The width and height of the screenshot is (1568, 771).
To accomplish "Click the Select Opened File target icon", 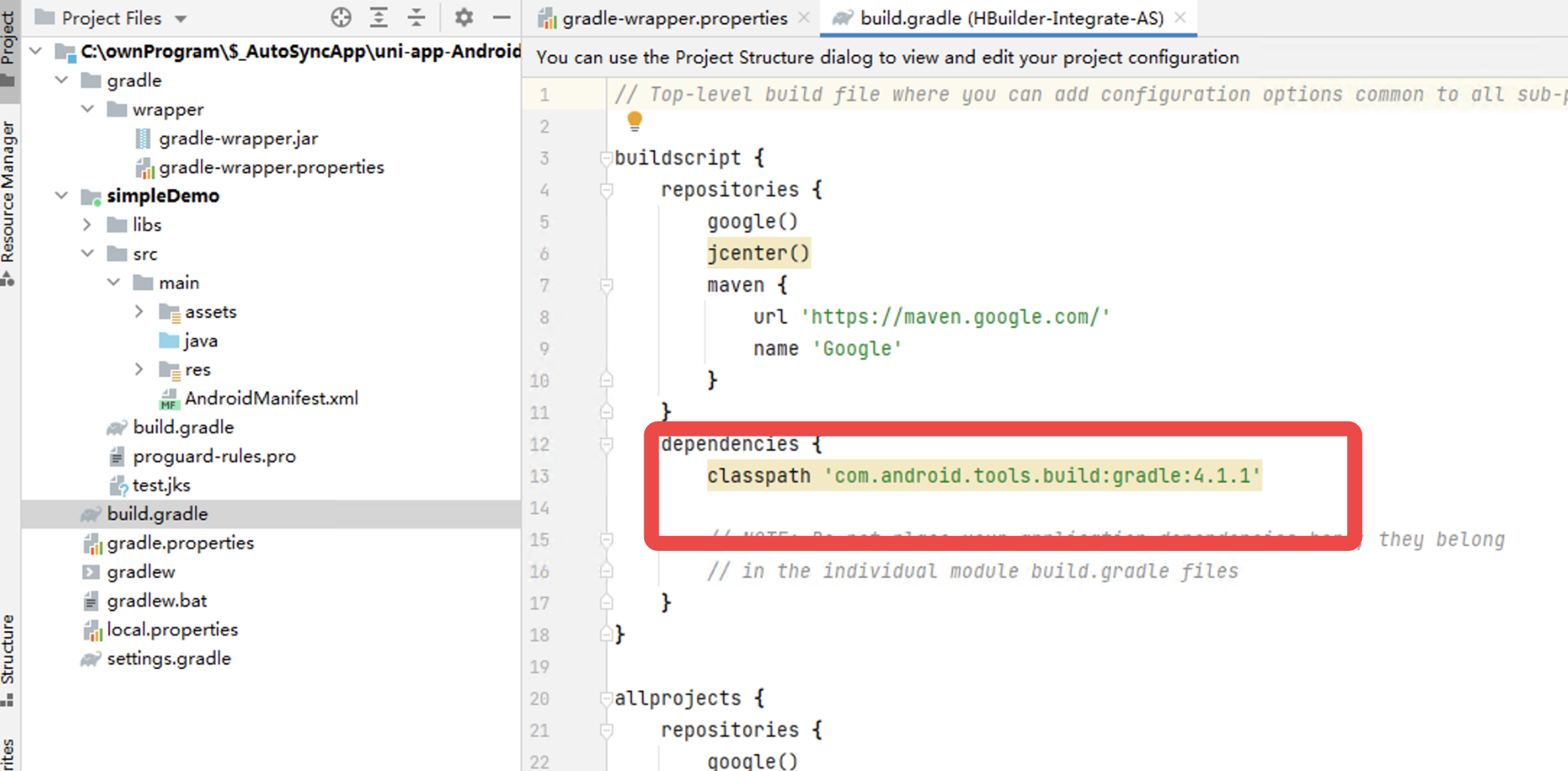I will [341, 17].
